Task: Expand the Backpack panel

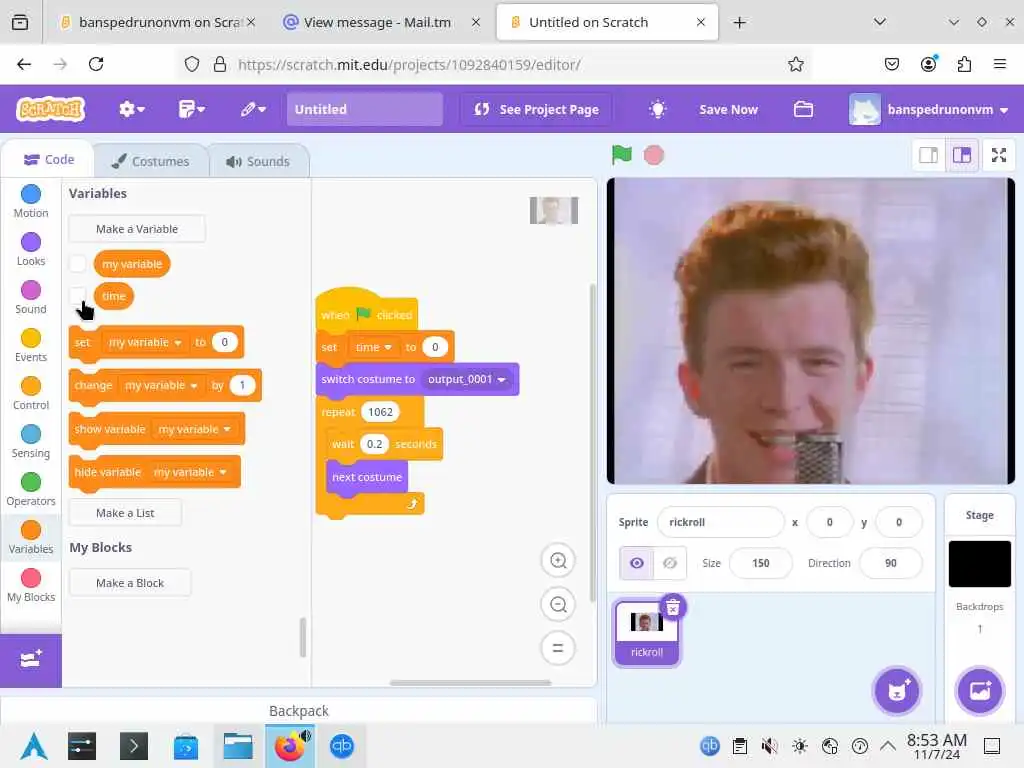Action: coord(298,711)
